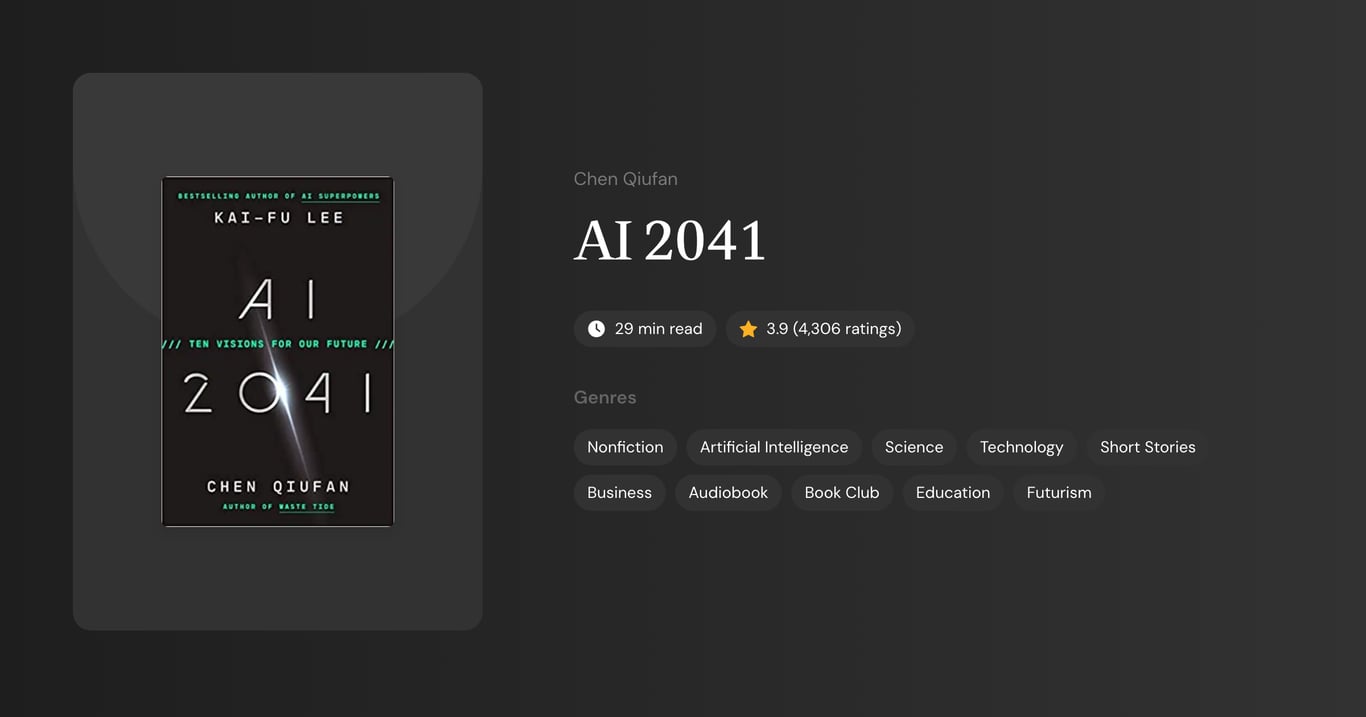Choose the Futurism genre tag
1366x717 pixels.
1058,493
